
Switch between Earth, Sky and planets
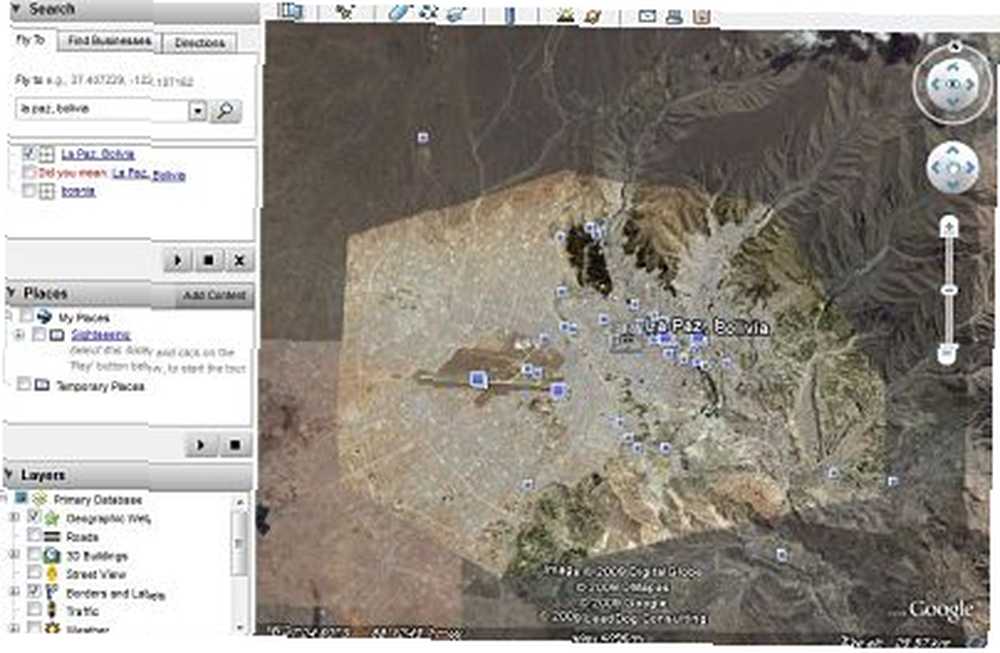(593, 15)
